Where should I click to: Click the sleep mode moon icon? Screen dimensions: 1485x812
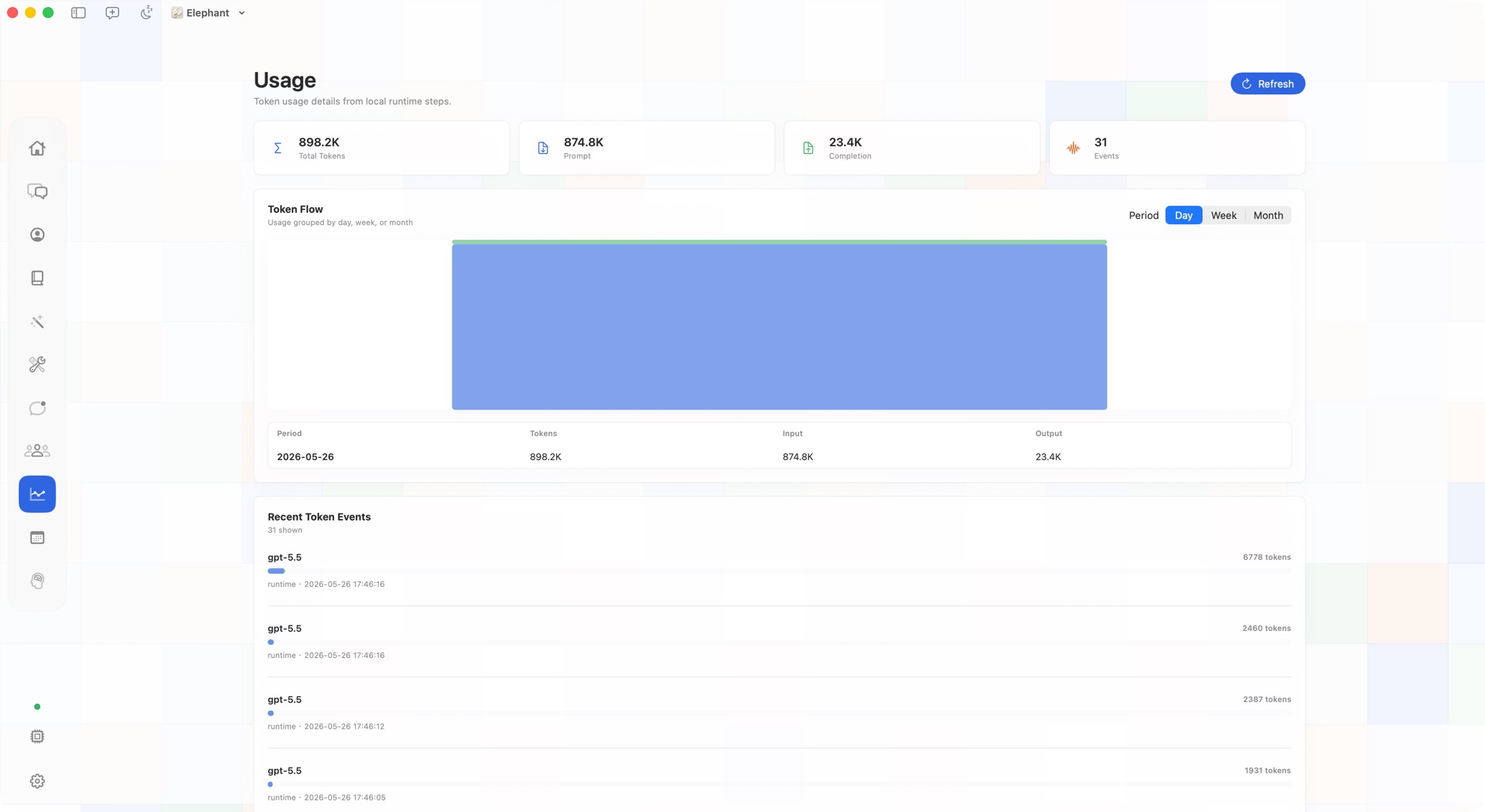click(x=146, y=12)
